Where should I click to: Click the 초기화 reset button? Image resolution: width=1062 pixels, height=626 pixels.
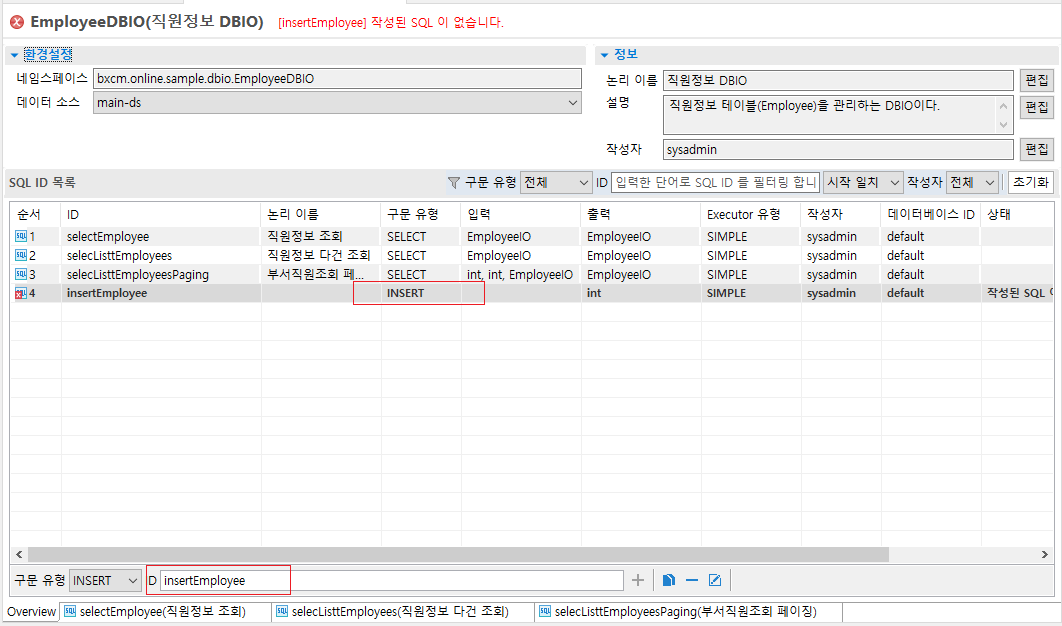(1029, 182)
